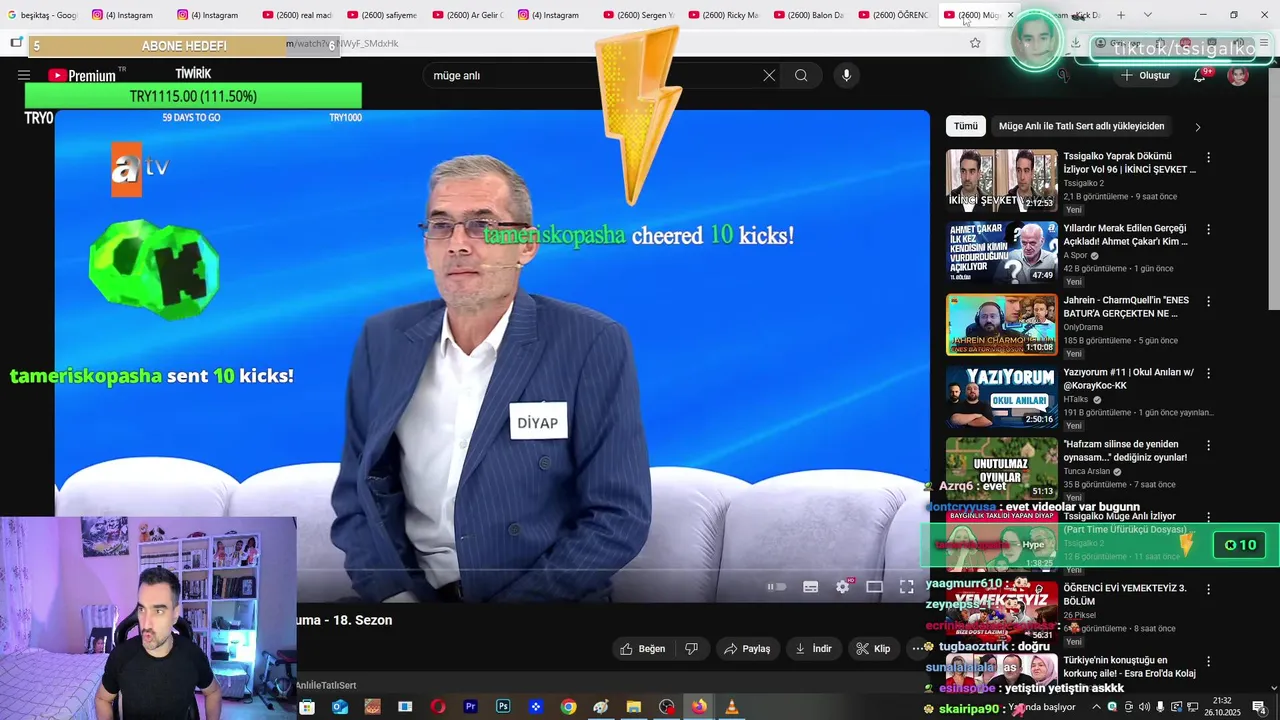Open YouTube notifications bell
The width and height of the screenshot is (1280, 720).
1199,75
